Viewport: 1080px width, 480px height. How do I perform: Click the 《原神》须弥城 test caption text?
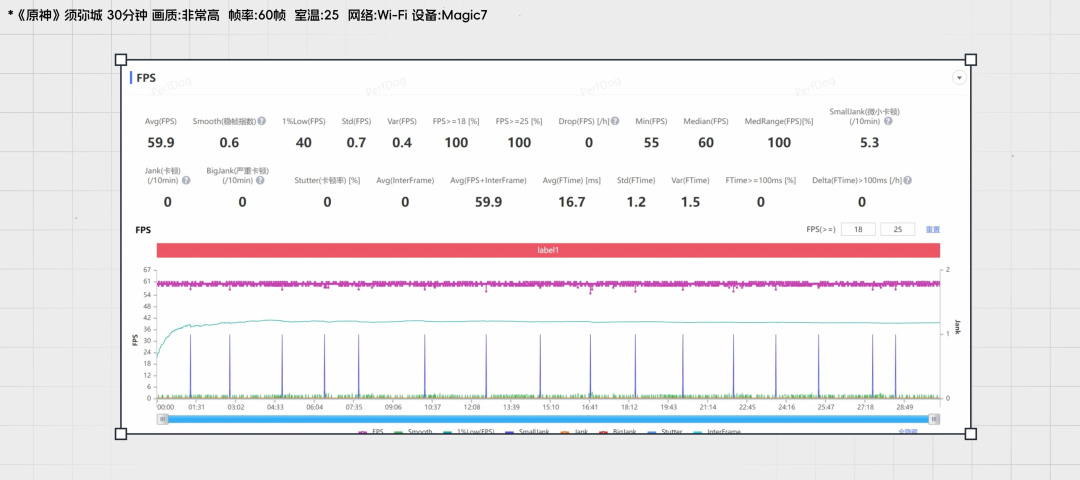pyautogui.click(x=247, y=15)
